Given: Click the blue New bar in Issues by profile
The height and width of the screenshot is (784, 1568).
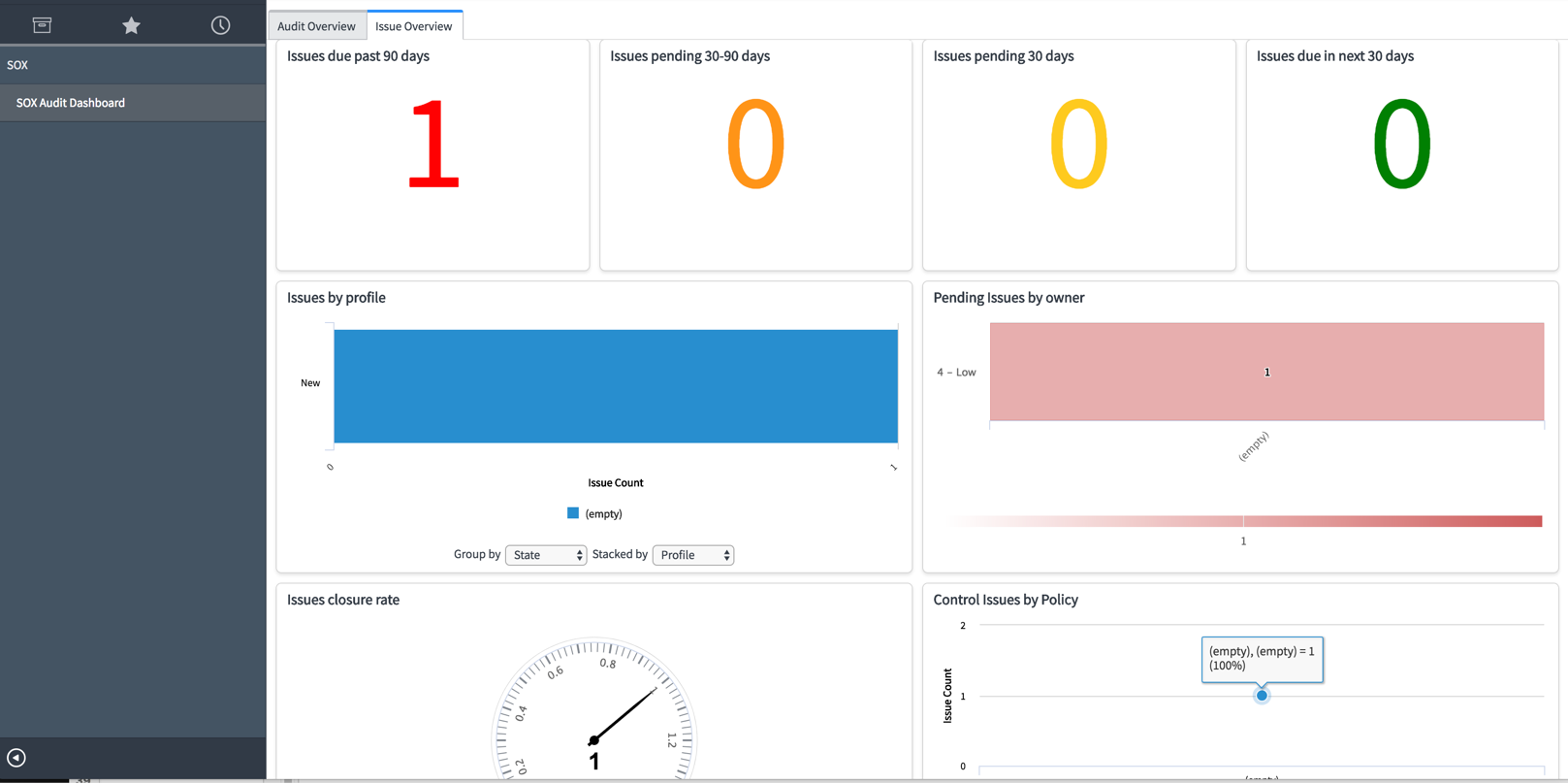Looking at the screenshot, I should click(x=616, y=386).
